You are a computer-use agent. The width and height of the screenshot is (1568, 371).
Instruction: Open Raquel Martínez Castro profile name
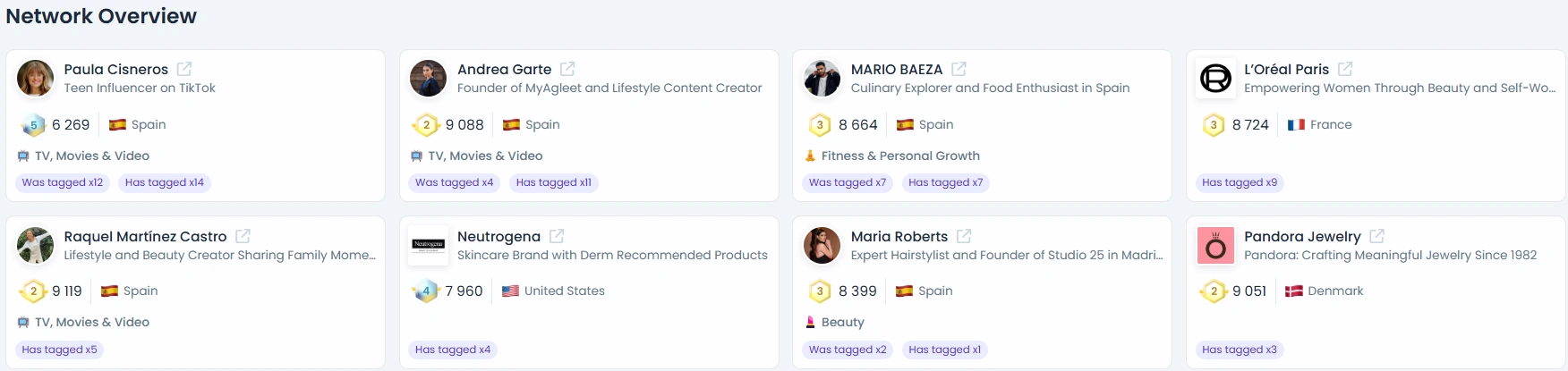click(x=145, y=237)
